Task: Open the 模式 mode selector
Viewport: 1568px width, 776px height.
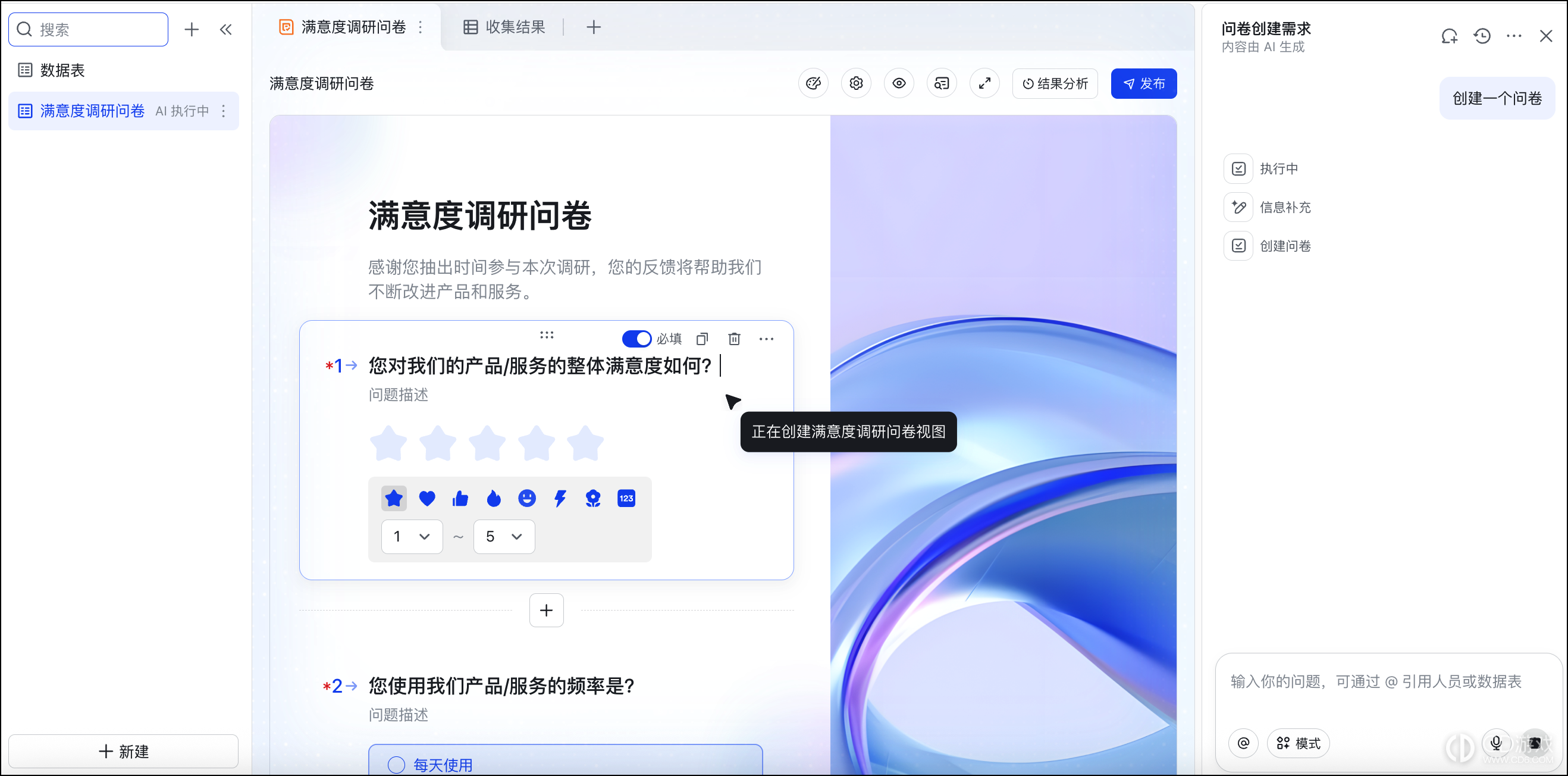Action: [1299, 743]
